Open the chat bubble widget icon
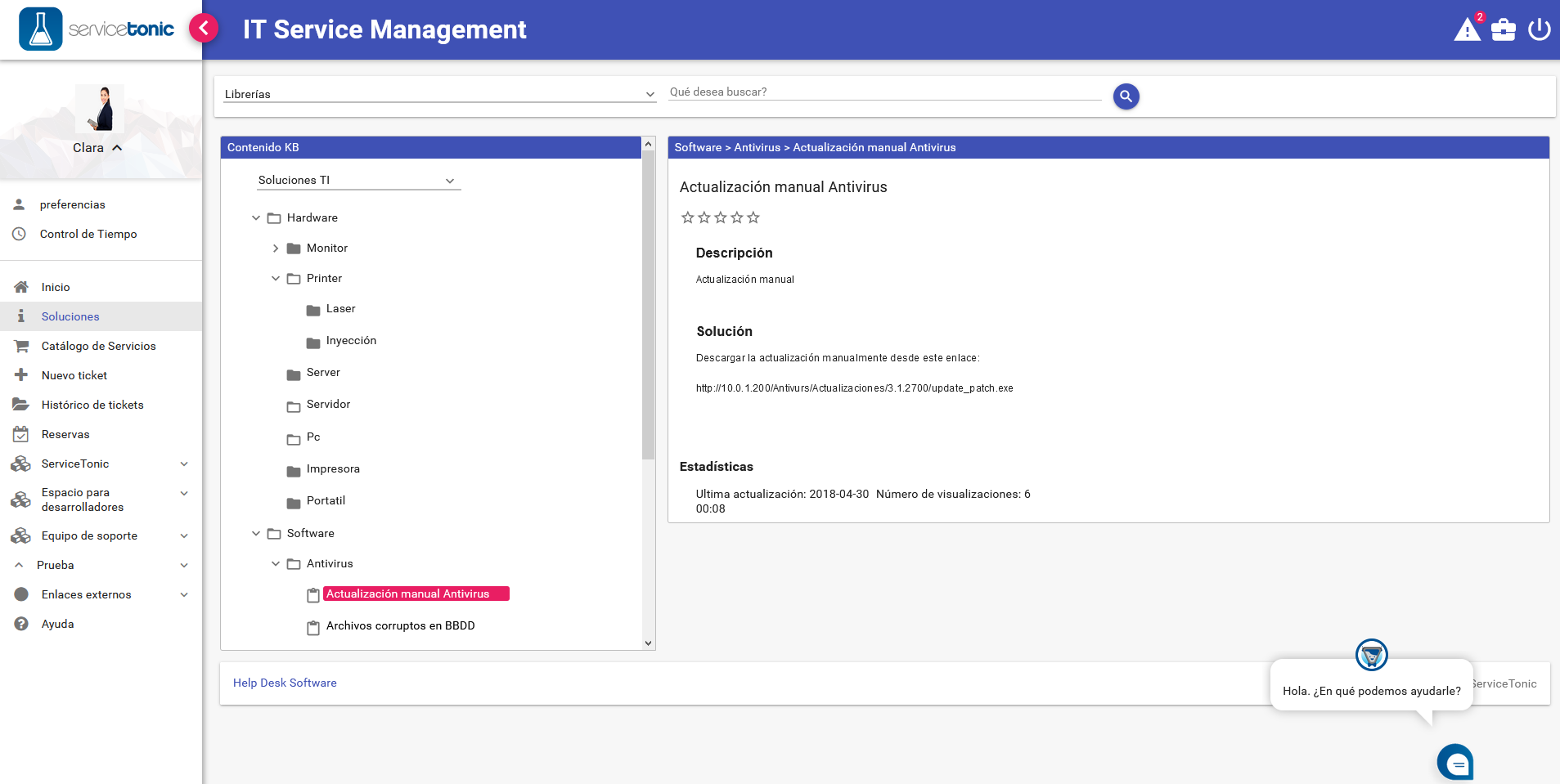 pyautogui.click(x=1454, y=763)
